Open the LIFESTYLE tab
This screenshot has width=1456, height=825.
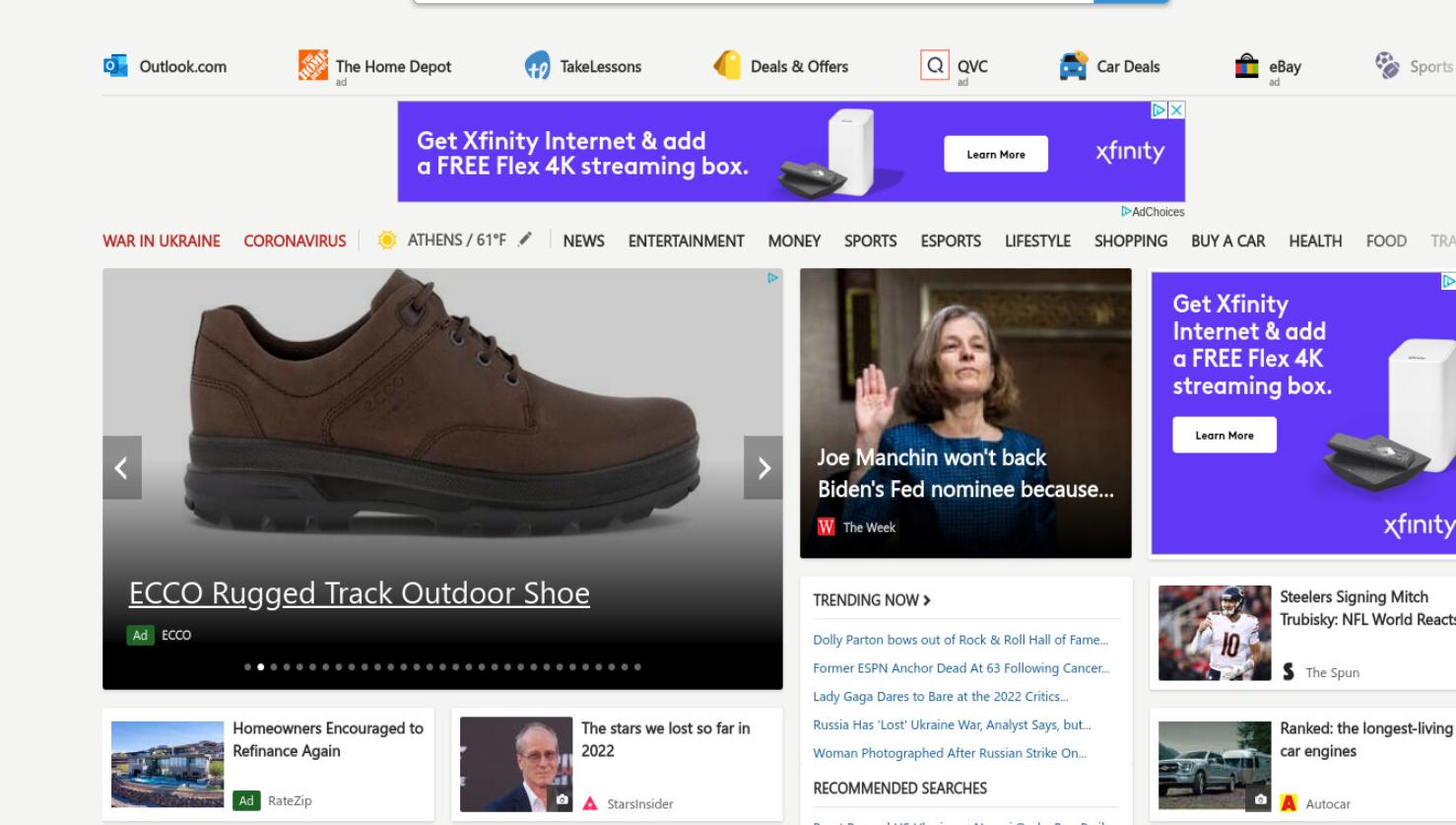point(1037,241)
